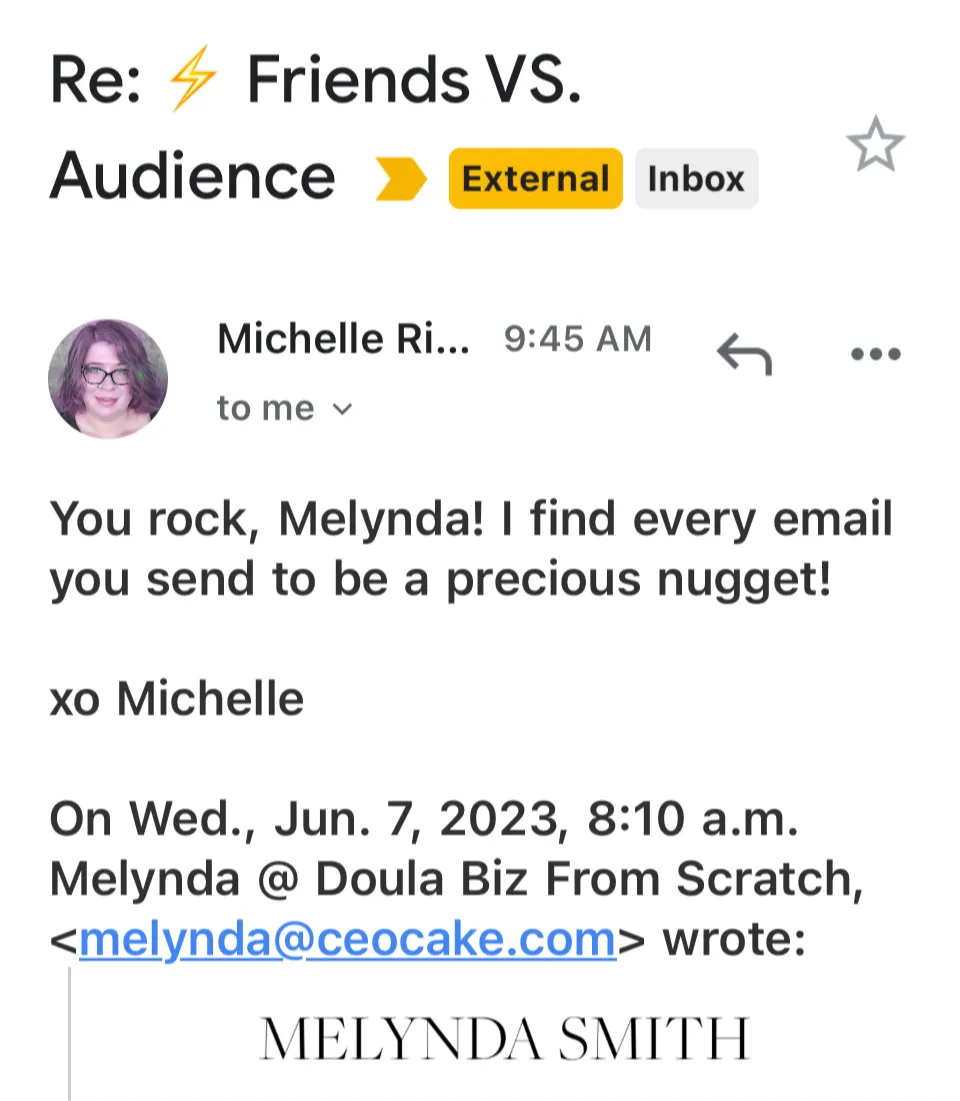Tap Michelle's profile picture avatar
The image size is (960, 1101).
tap(108, 378)
